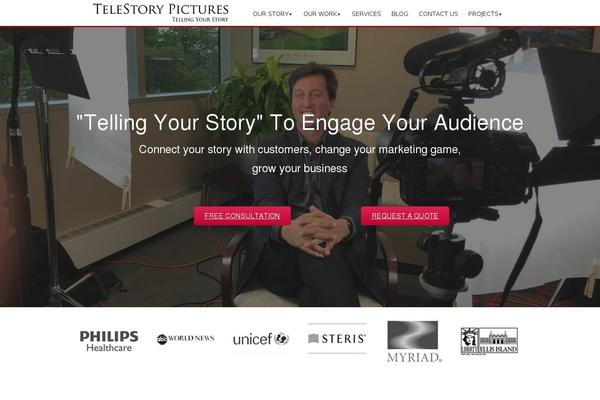Click the Telling Your Story tagline

coord(200,19)
